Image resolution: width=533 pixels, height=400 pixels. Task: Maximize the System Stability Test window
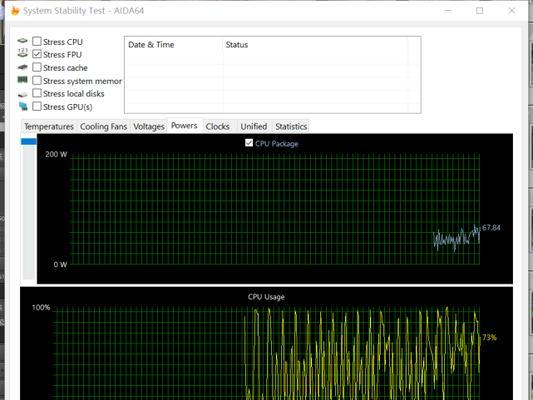[479, 11]
